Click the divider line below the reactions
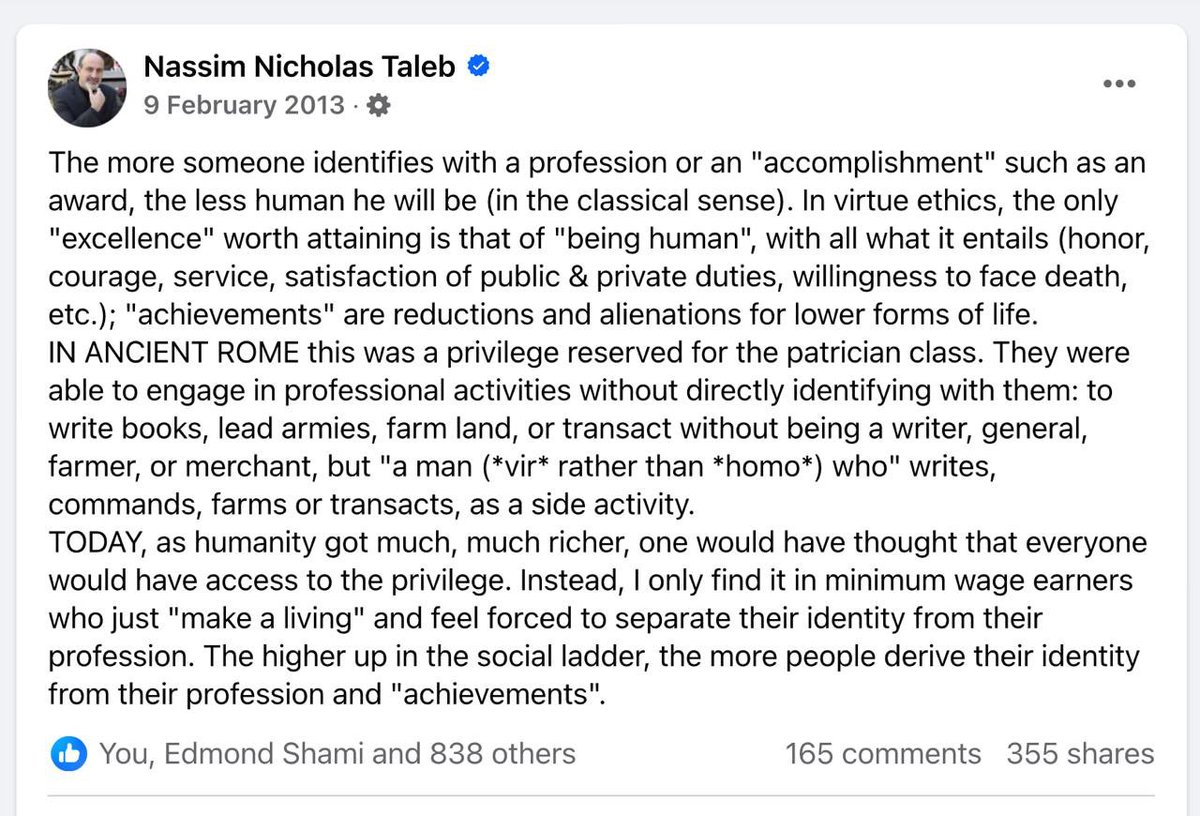The height and width of the screenshot is (816, 1200). tap(600, 797)
